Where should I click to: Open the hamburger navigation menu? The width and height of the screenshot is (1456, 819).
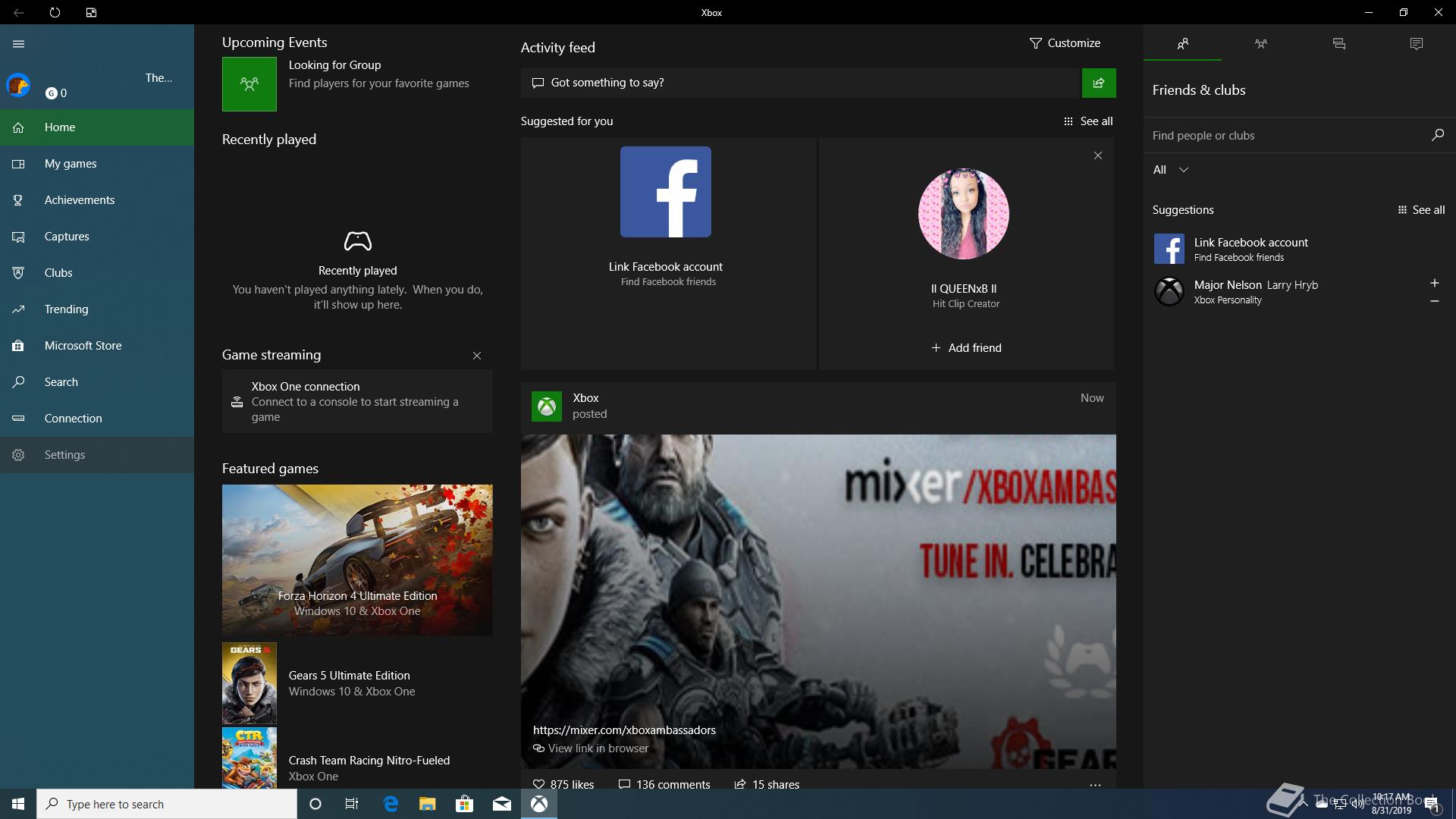coord(19,44)
